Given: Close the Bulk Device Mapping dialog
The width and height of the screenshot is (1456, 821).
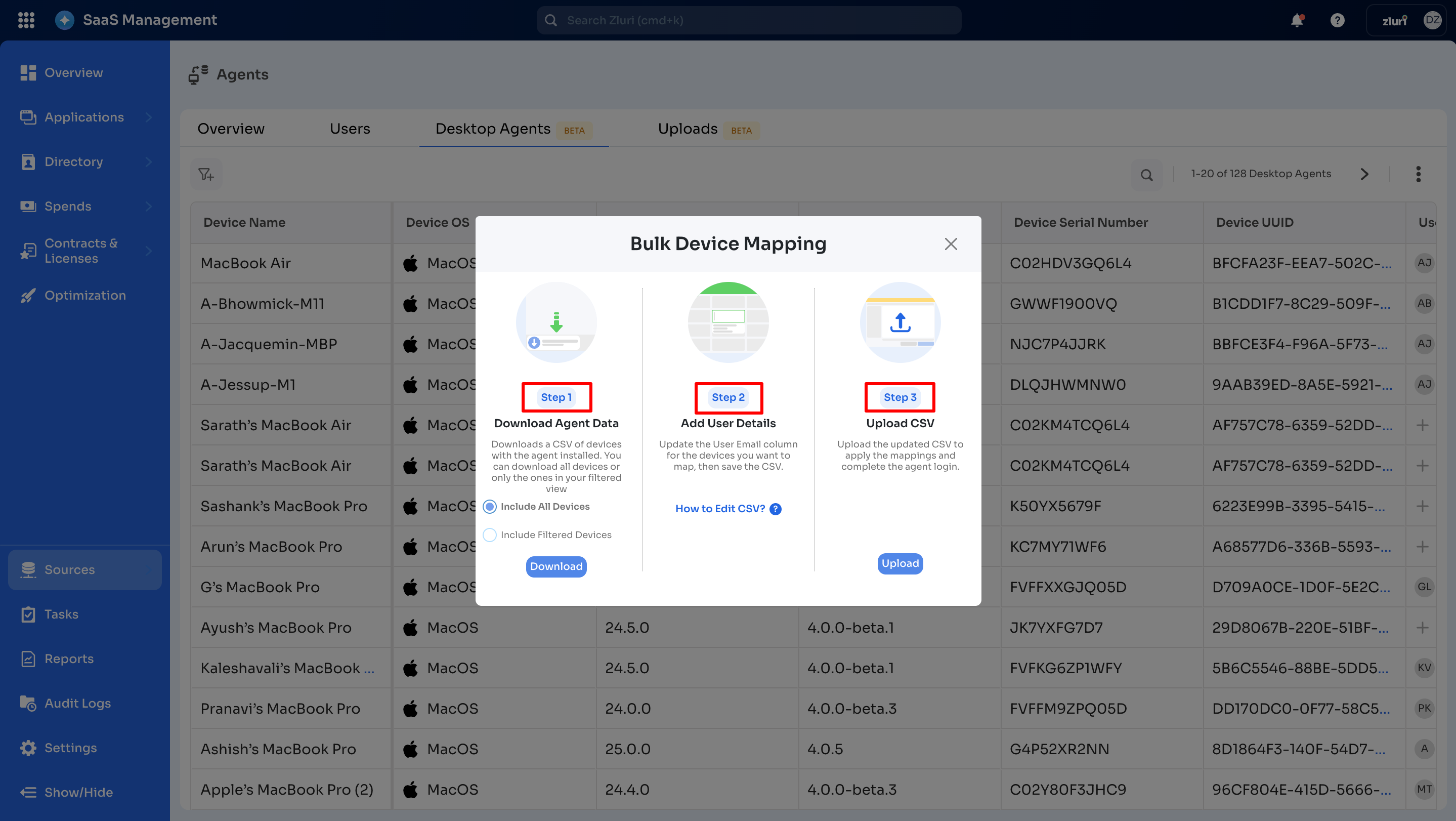Looking at the screenshot, I should (x=951, y=243).
